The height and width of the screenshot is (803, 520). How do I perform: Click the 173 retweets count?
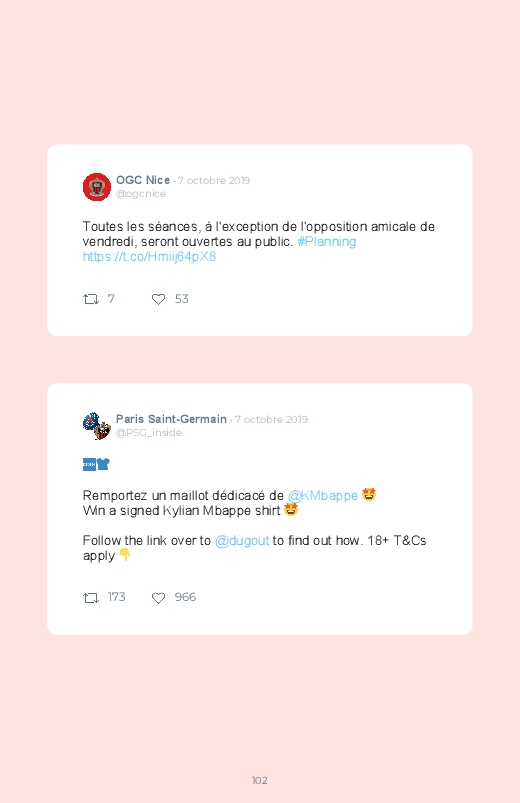pyautogui.click(x=116, y=597)
